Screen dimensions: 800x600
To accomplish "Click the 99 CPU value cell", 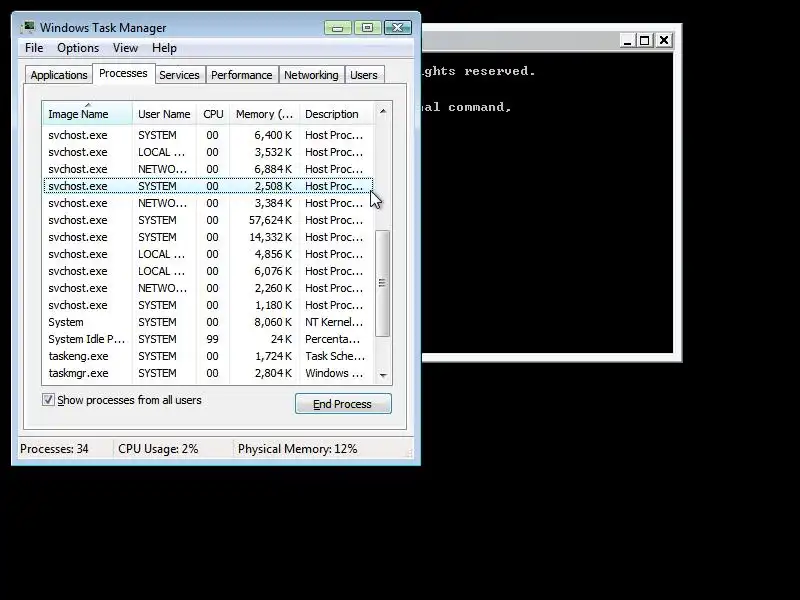I will (212, 339).
